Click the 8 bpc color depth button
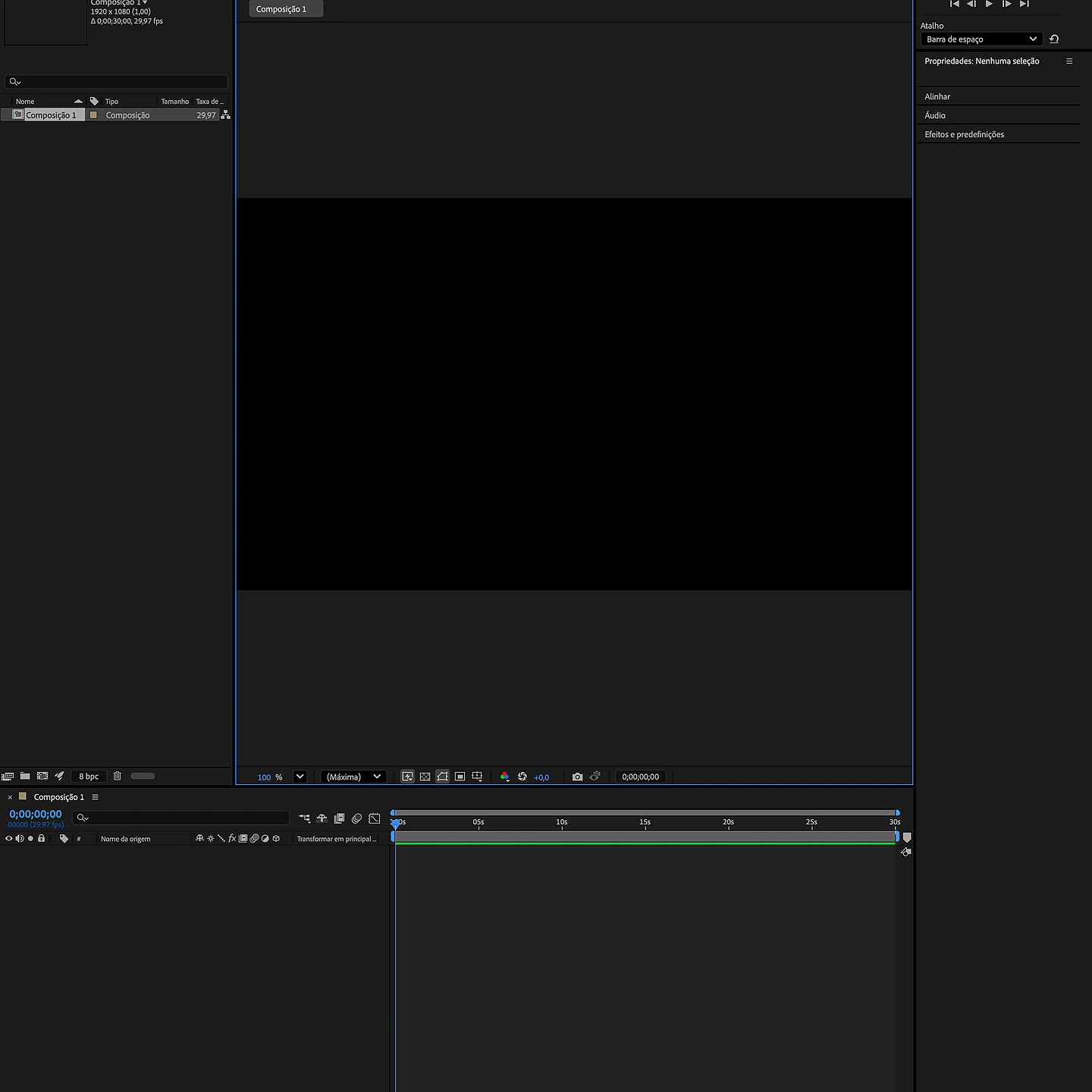Screen dimensions: 1092x1092 [89, 776]
